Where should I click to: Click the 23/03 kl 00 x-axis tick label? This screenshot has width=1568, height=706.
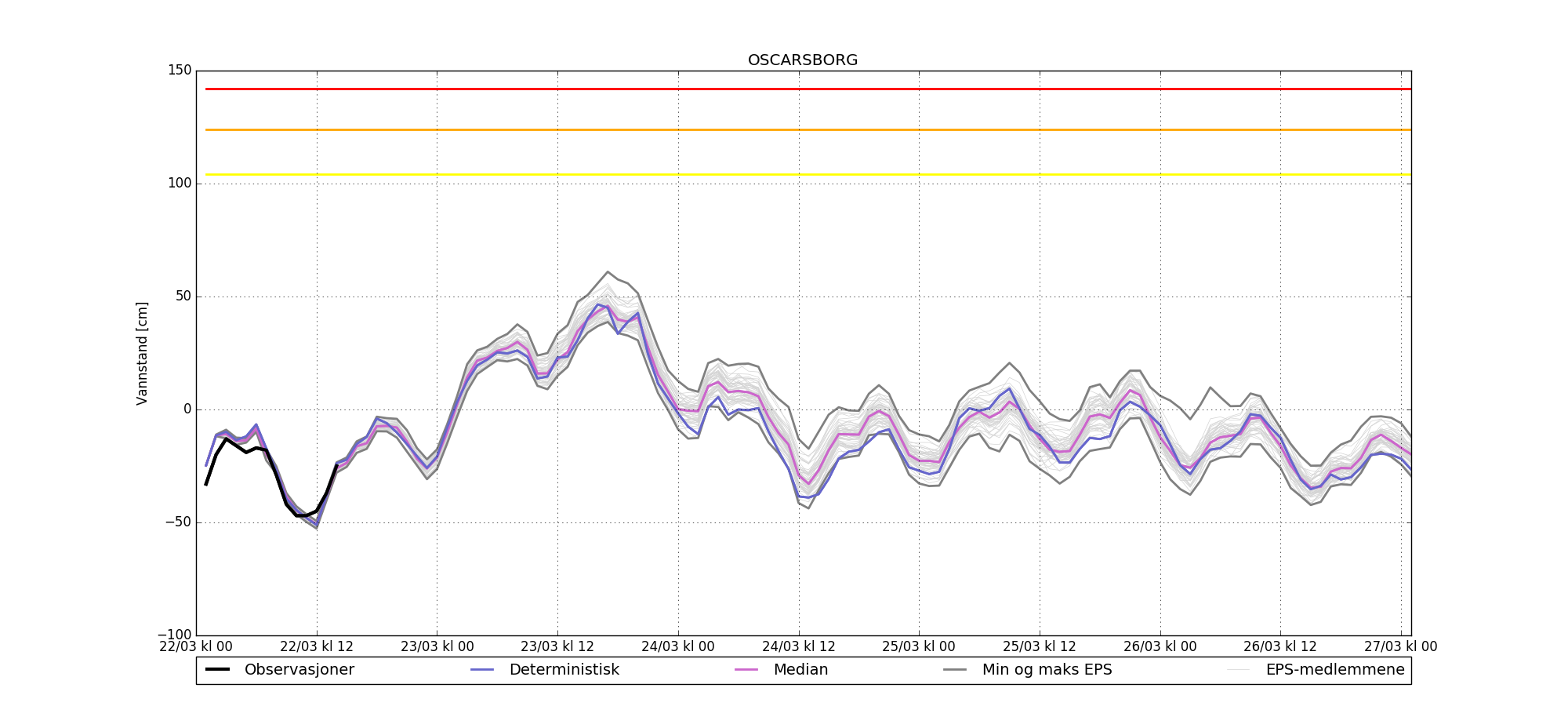click(437, 647)
